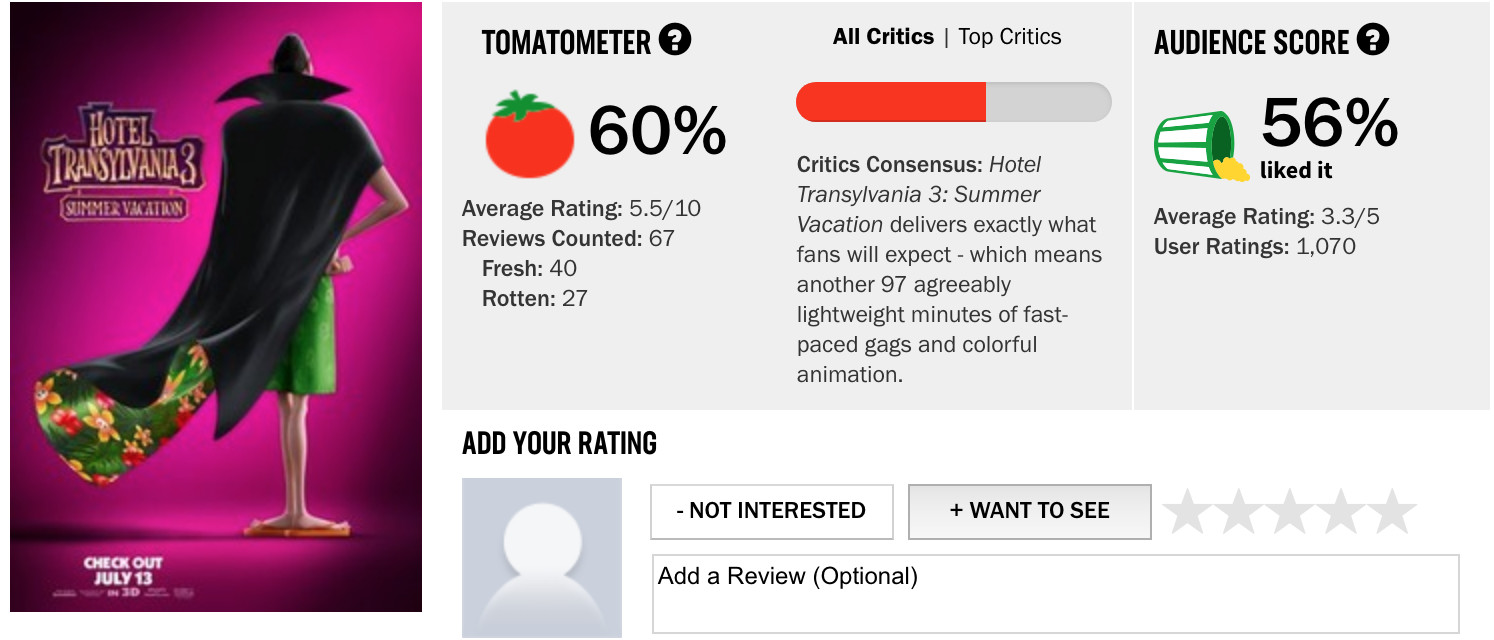
Task: Click the Reviews Counted: 67 text
Action: click(568, 239)
